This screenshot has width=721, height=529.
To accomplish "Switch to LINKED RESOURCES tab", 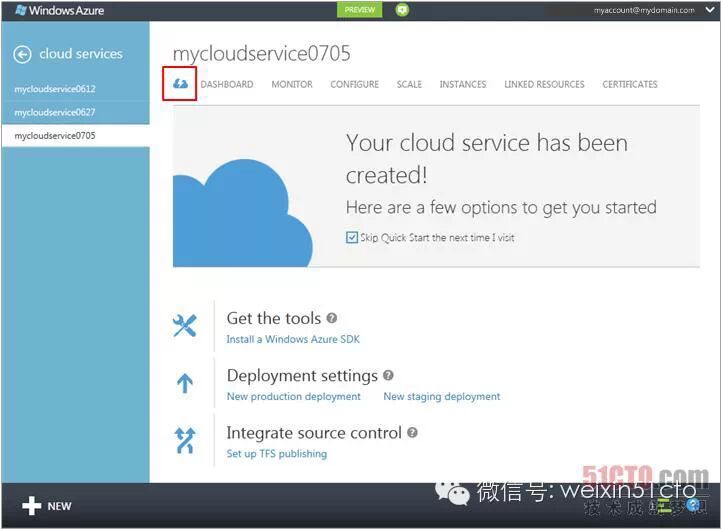I will click(x=544, y=84).
